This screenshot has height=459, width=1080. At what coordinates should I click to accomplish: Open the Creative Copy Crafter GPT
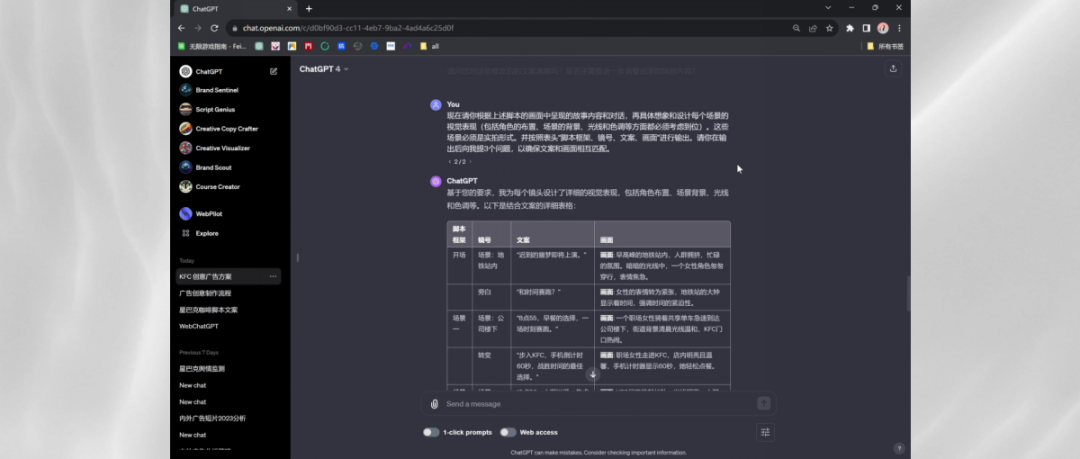pos(229,129)
